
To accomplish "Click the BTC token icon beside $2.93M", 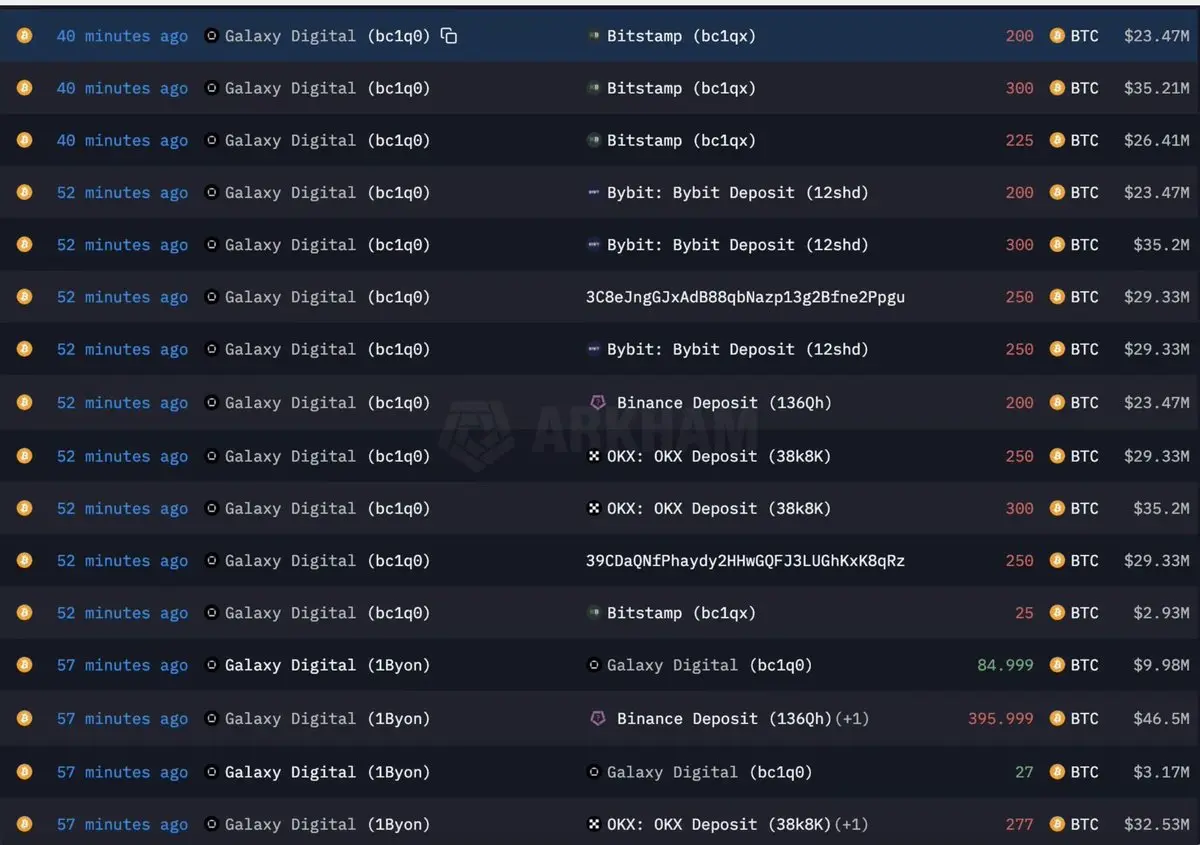I will pyautogui.click(x=1057, y=613).
